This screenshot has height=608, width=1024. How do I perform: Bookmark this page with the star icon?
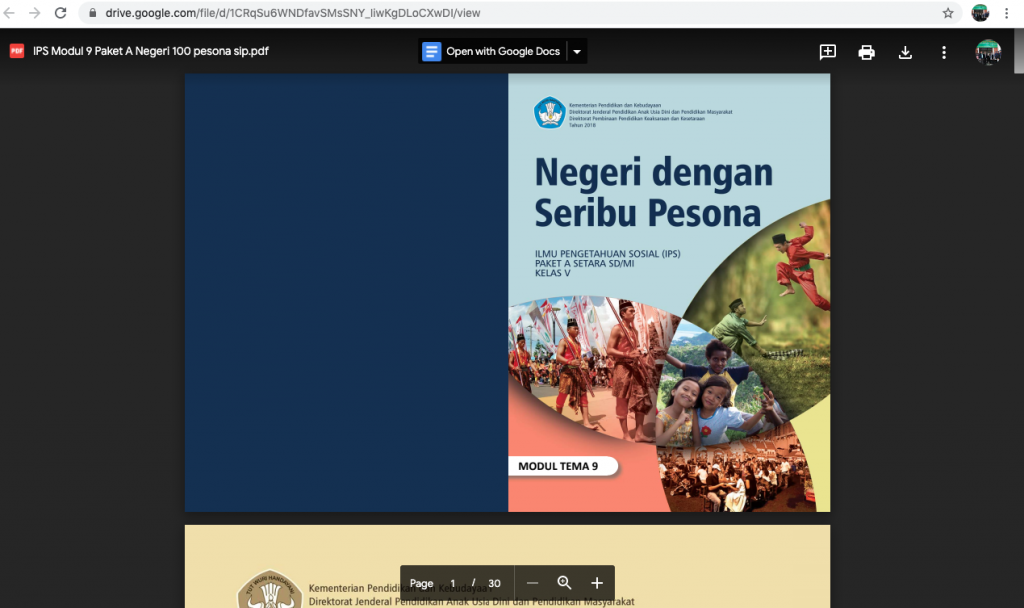(x=948, y=13)
